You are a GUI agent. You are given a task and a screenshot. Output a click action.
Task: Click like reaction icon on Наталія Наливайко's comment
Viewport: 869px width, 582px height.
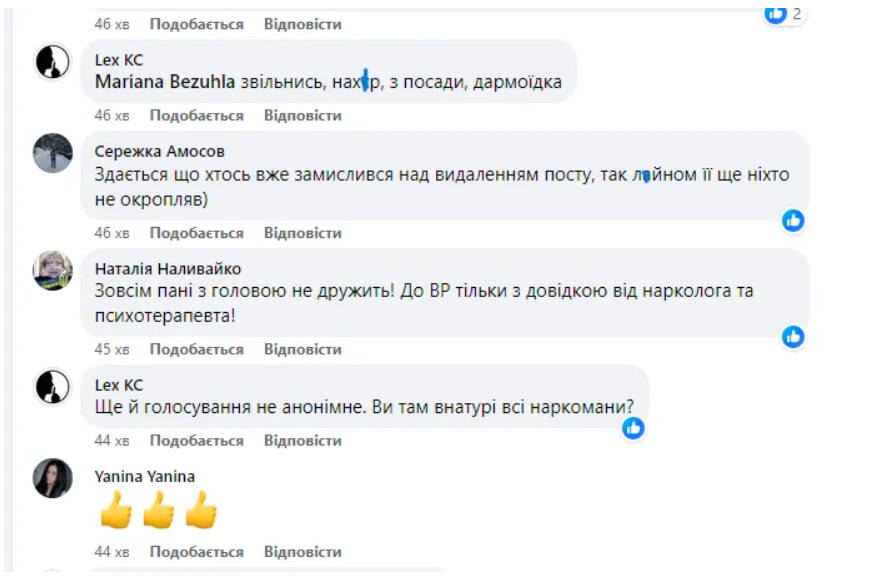pos(793,337)
